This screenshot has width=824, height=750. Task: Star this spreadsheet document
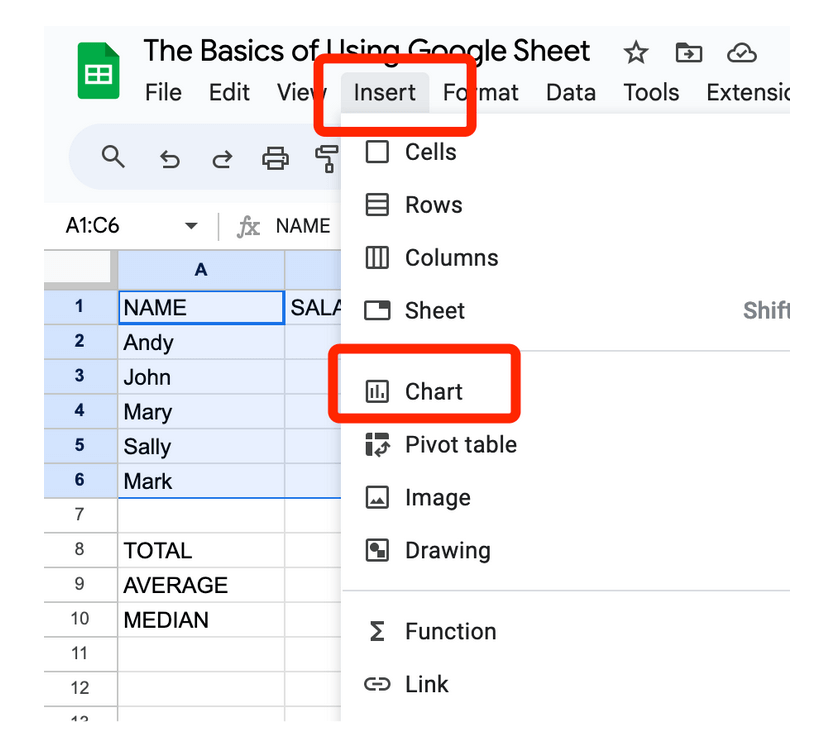point(635,53)
